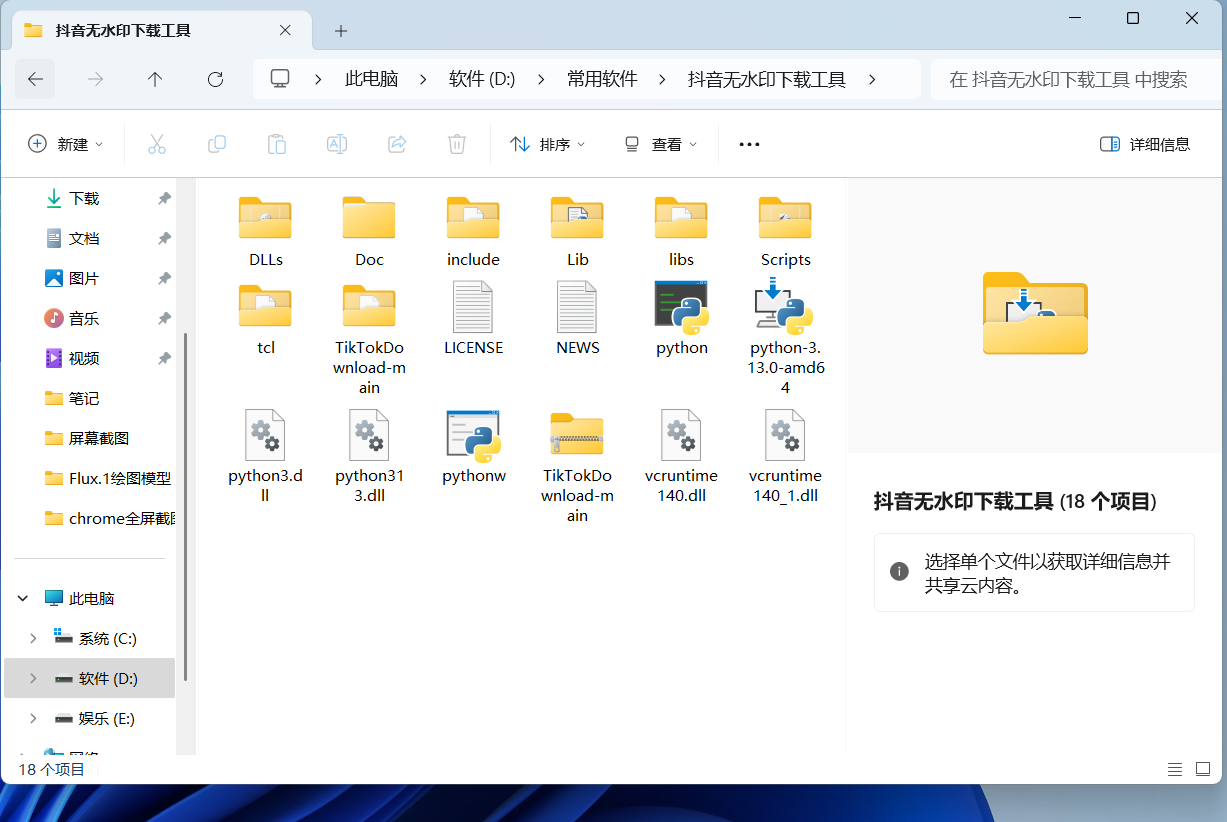Click 常用软件 in the address bar
The height and width of the screenshot is (822, 1227).
[x=602, y=79]
